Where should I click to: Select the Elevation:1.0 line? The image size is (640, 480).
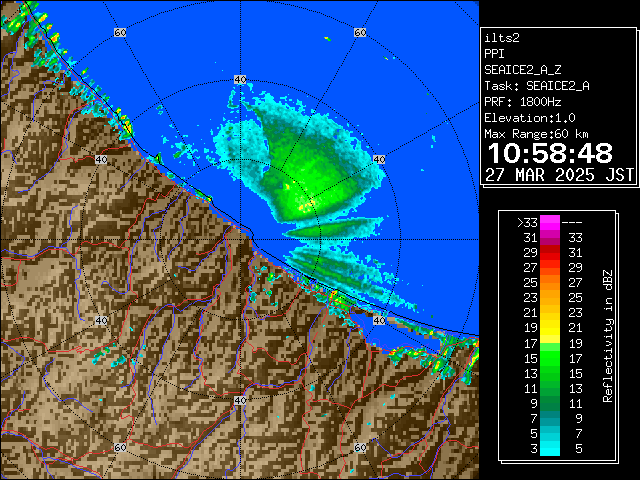[x=530, y=118]
